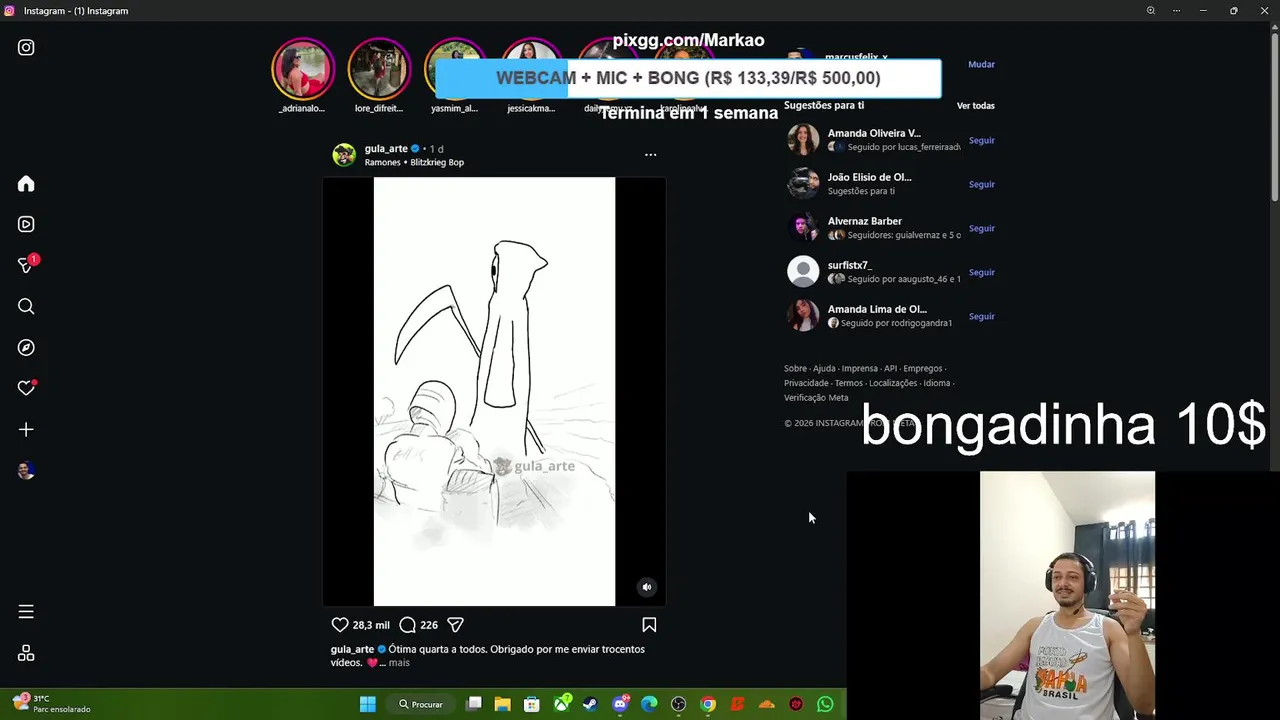This screenshot has width=1280, height=720.
Task: Expand the caption with 'mais'
Action: (x=399, y=662)
